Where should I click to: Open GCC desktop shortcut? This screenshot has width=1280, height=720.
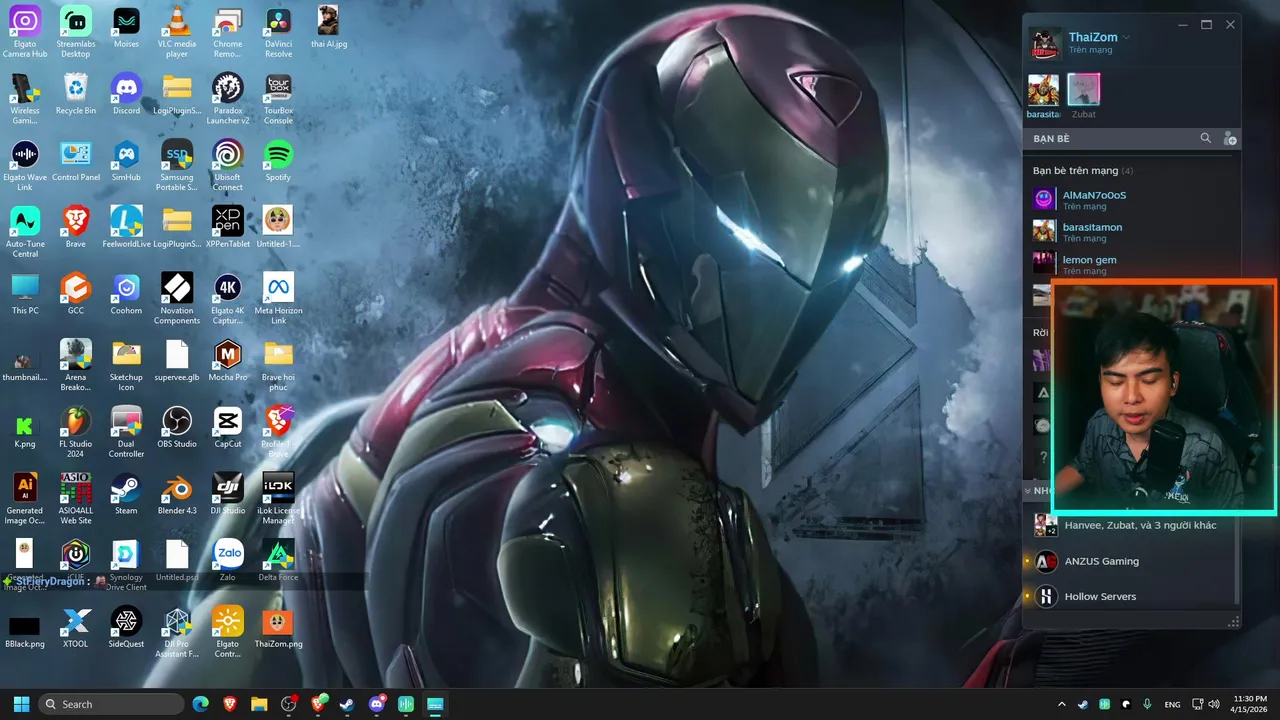click(x=76, y=294)
